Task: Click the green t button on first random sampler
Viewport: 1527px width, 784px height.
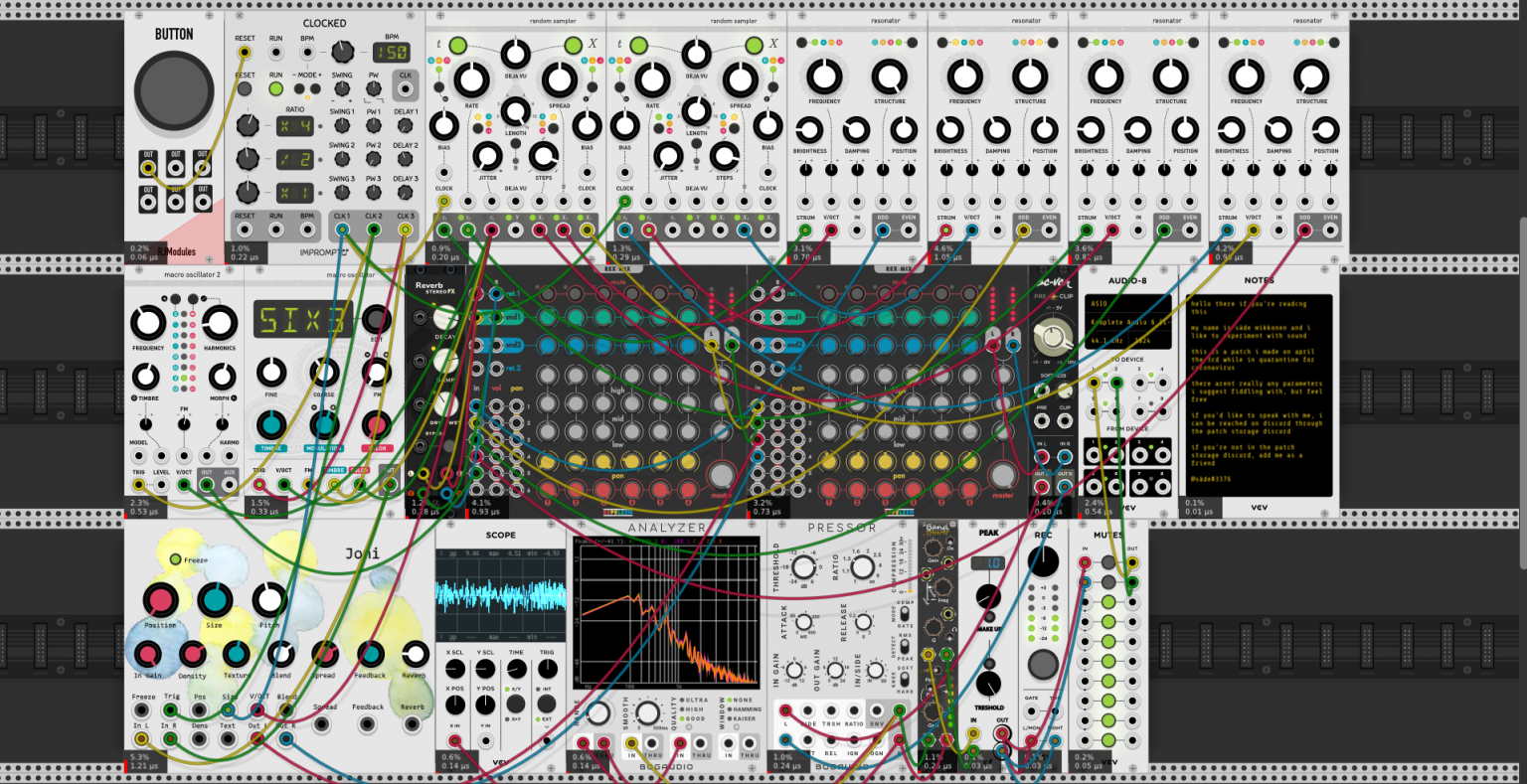Action: coord(457,45)
